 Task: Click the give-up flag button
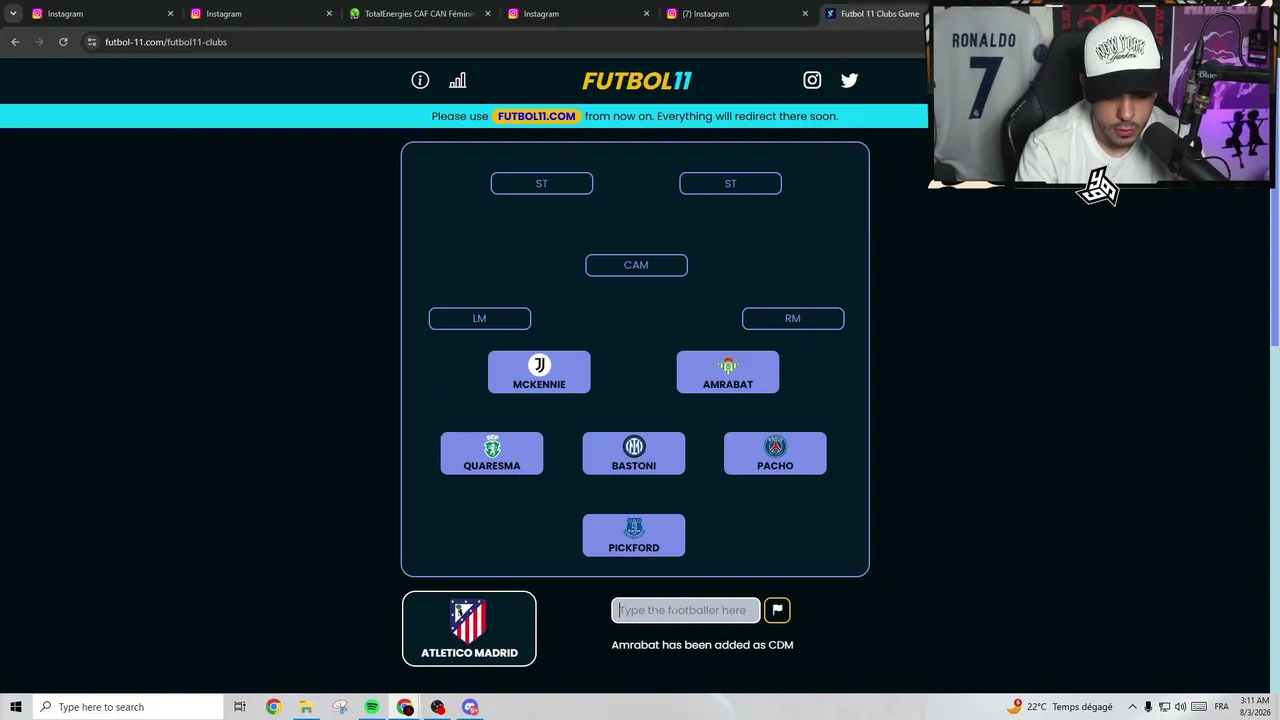pos(777,610)
